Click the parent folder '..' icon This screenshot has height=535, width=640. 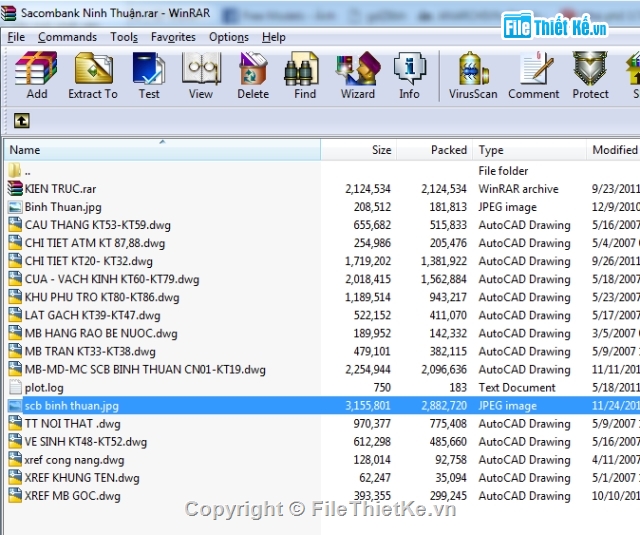coord(15,170)
